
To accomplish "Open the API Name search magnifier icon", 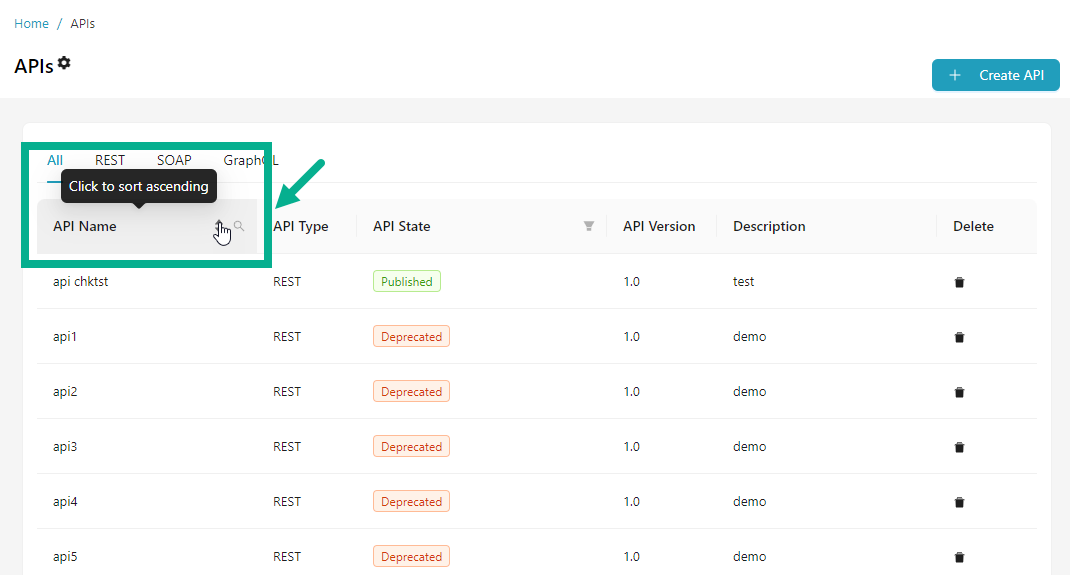I will [x=239, y=226].
